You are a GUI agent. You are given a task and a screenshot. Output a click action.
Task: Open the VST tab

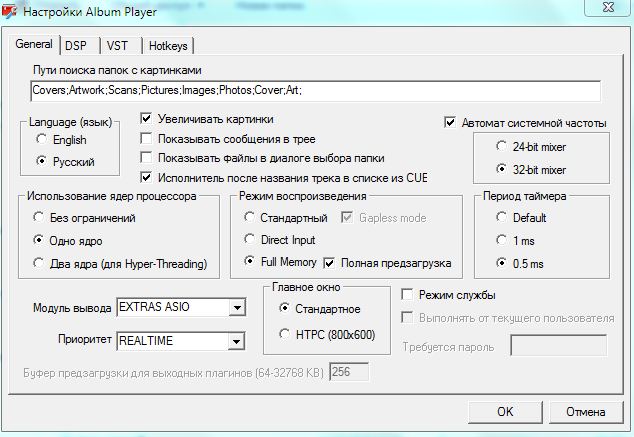pos(120,46)
